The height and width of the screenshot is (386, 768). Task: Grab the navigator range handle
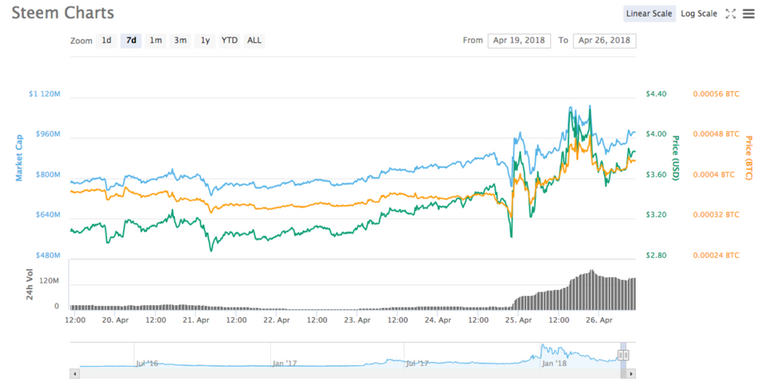[623, 355]
